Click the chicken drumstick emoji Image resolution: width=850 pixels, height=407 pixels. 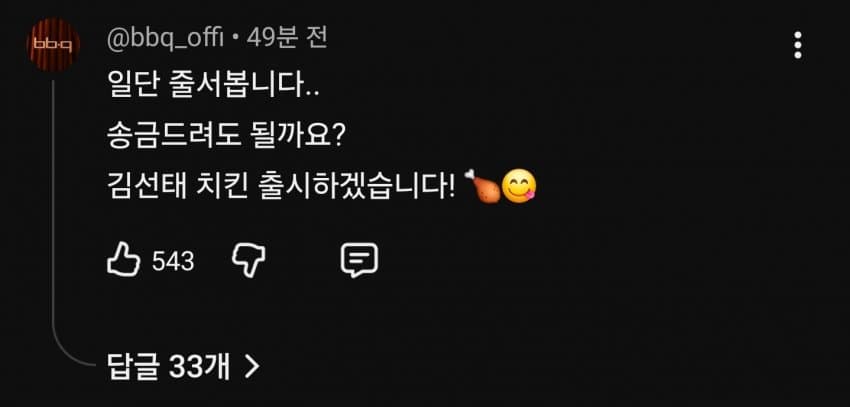[482, 186]
